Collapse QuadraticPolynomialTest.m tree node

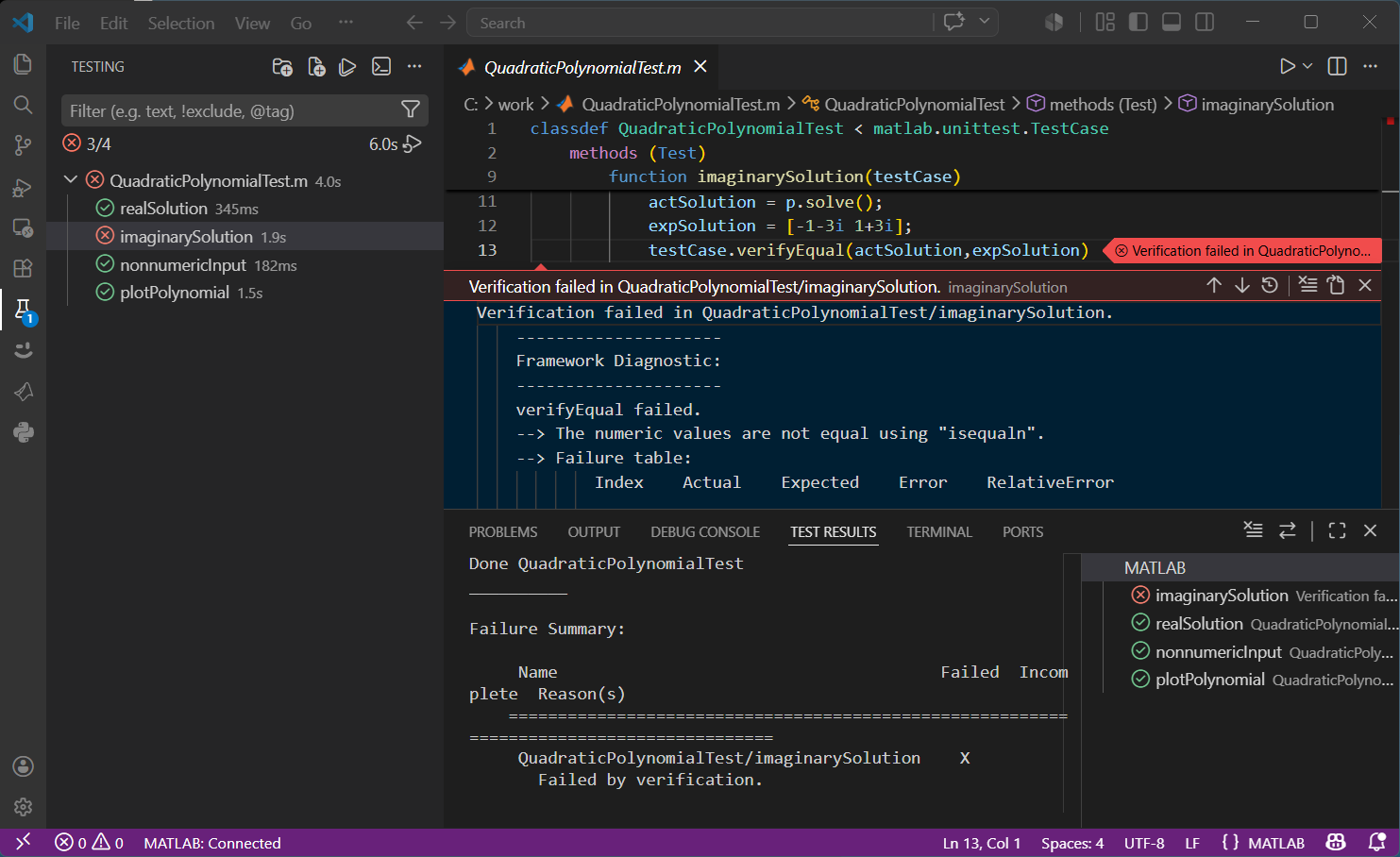point(71,179)
